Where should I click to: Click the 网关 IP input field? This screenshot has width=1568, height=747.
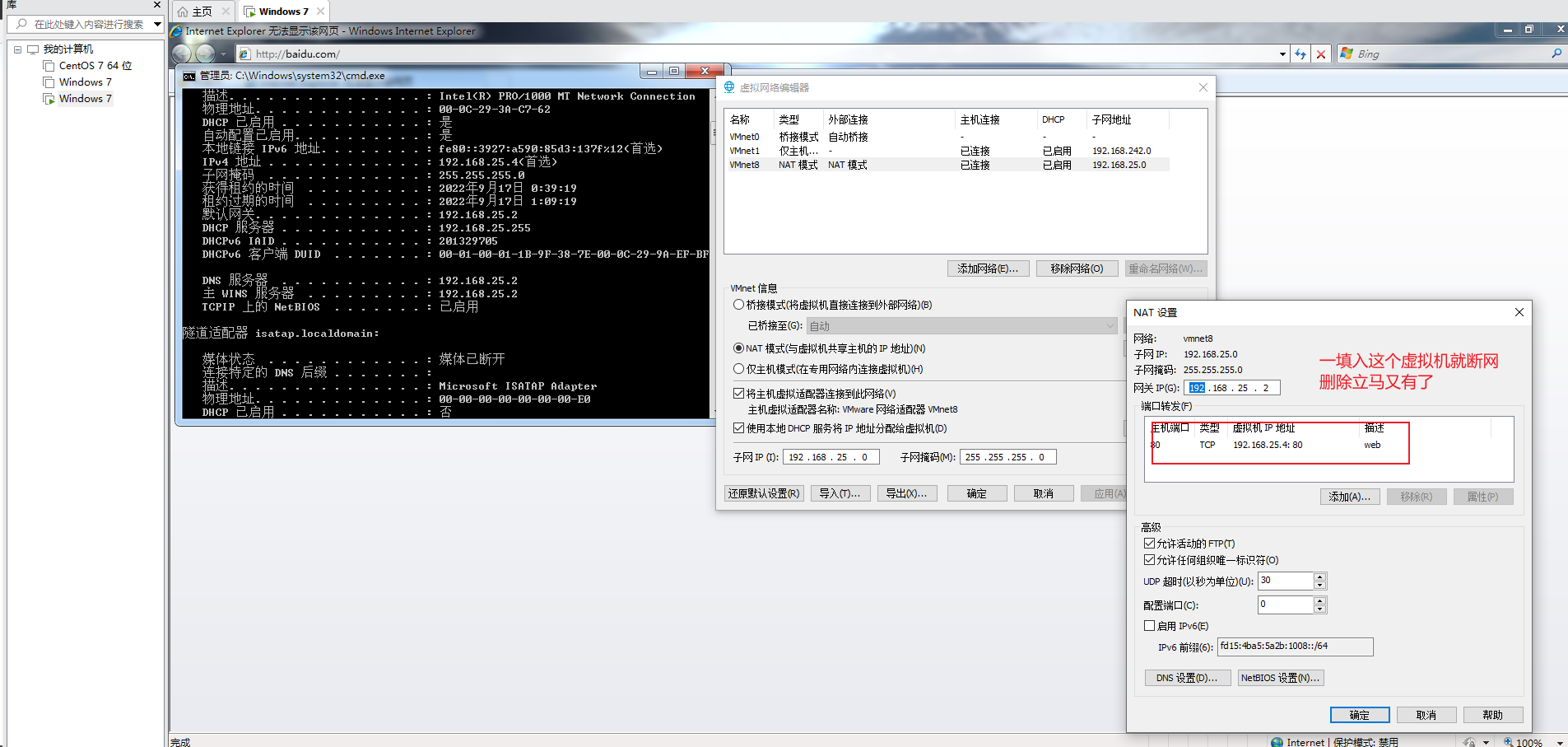[1232, 388]
